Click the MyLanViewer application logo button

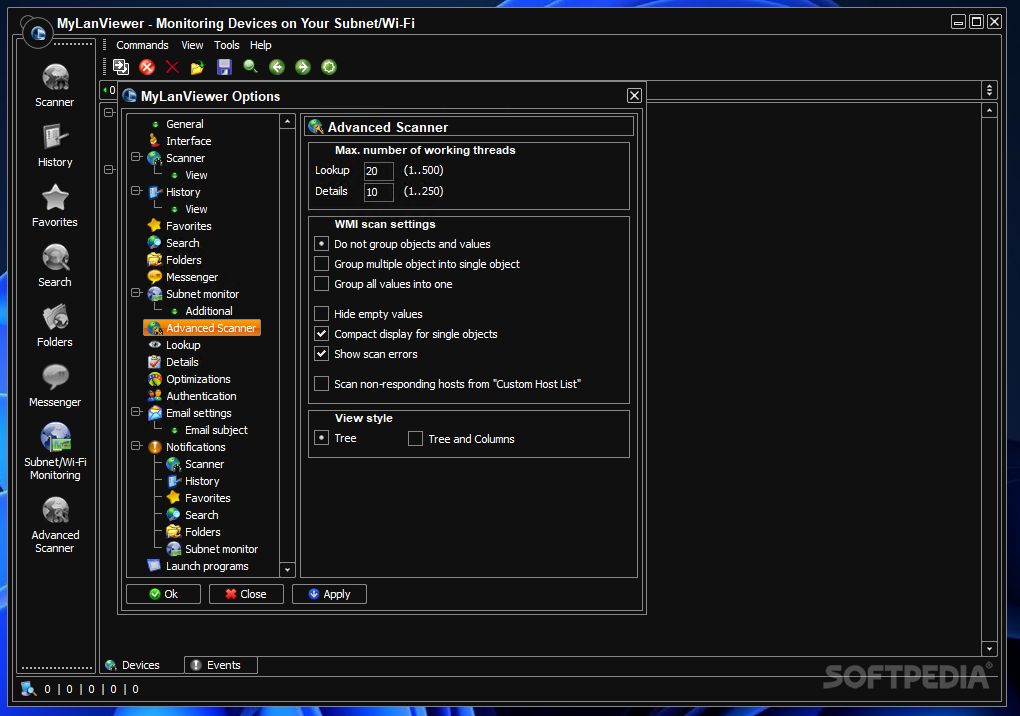[38, 33]
